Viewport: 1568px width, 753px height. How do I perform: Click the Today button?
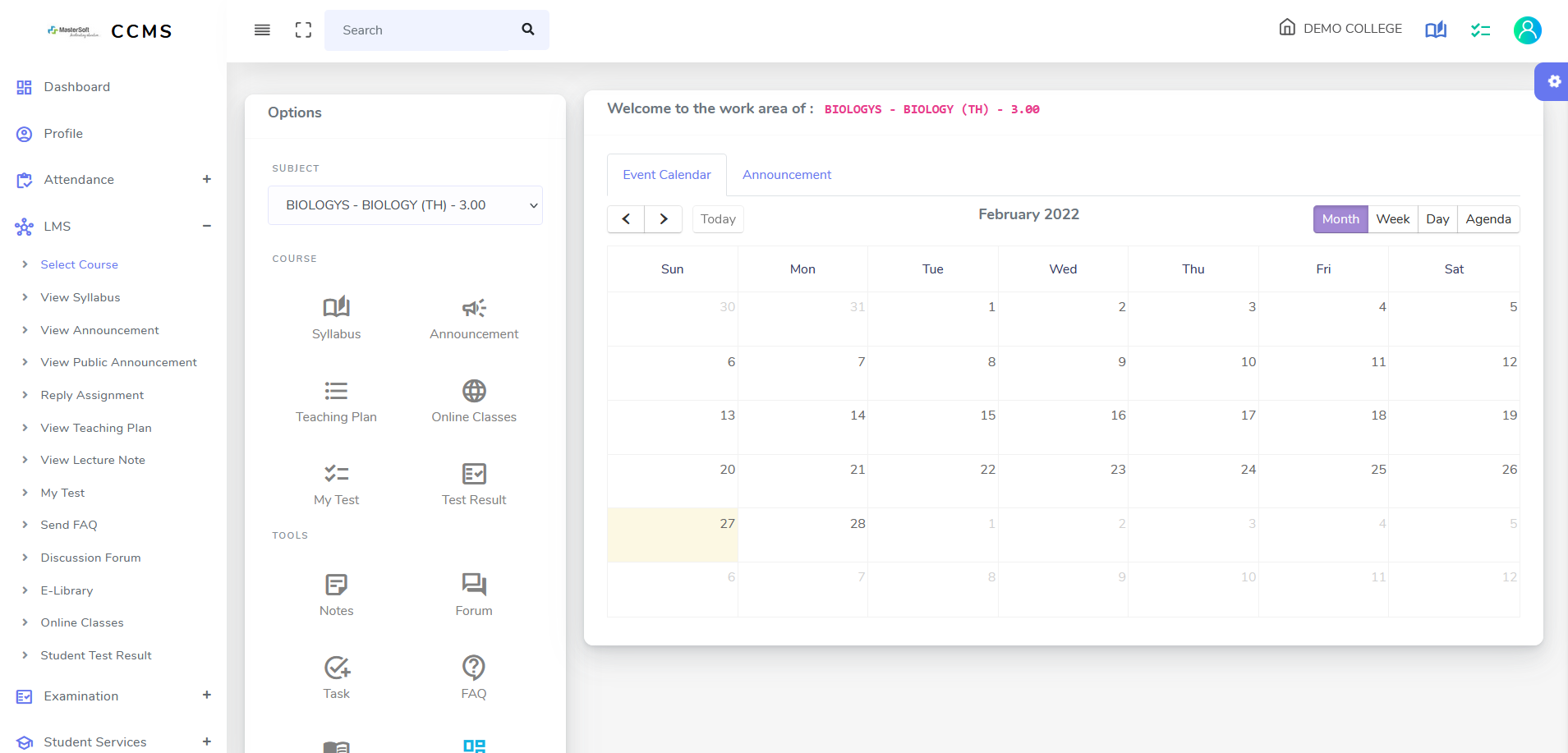click(x=718, y=219)
